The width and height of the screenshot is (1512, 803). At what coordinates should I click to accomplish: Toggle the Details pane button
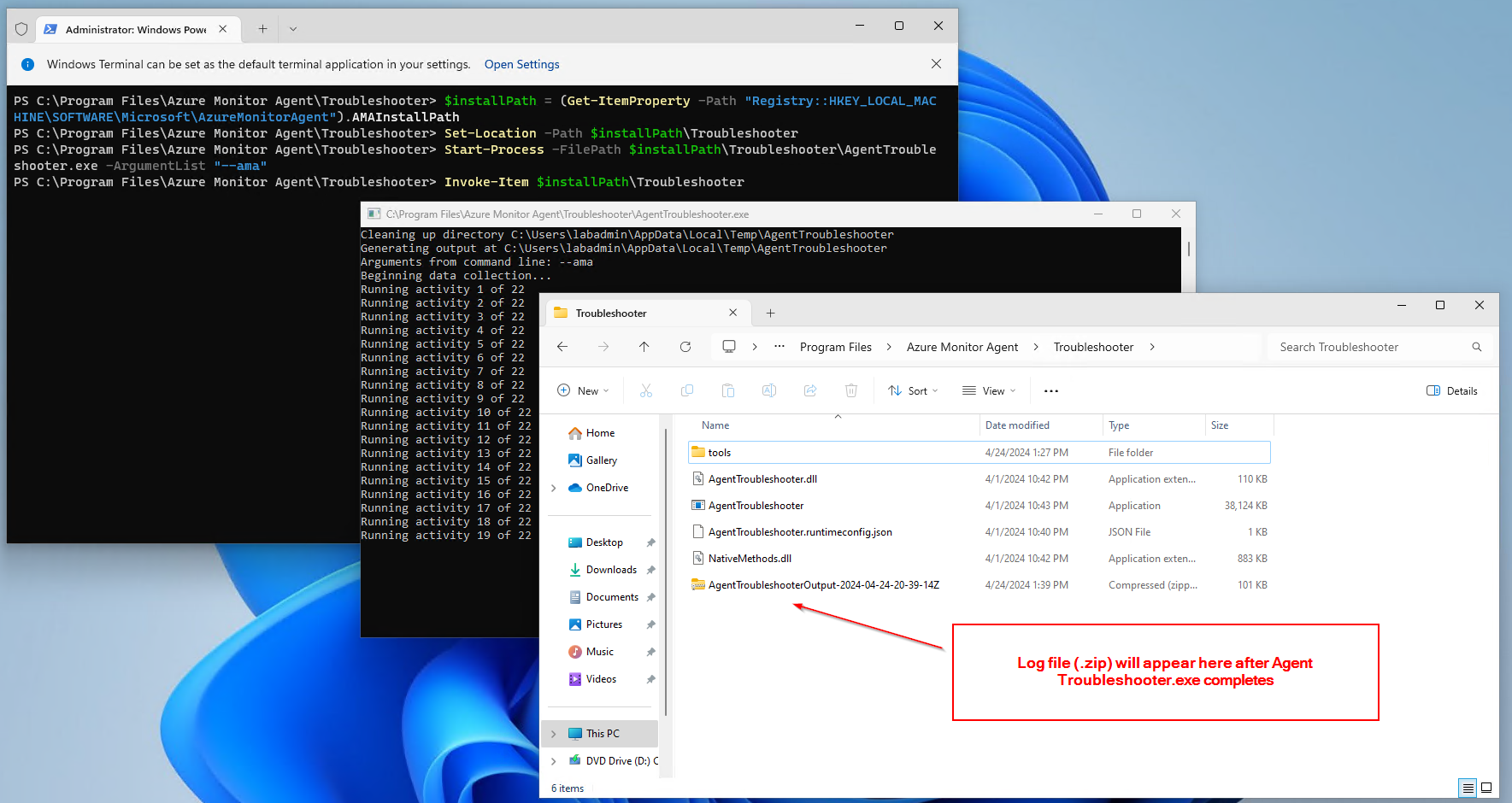(x=1451, y=391)
